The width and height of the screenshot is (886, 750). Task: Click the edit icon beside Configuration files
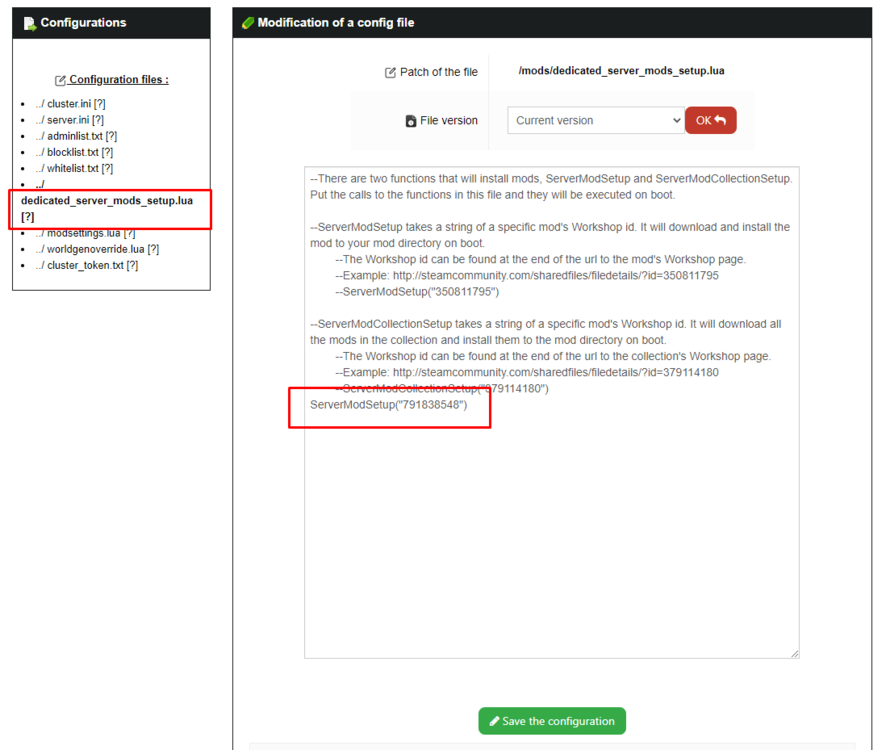(60, 80)
